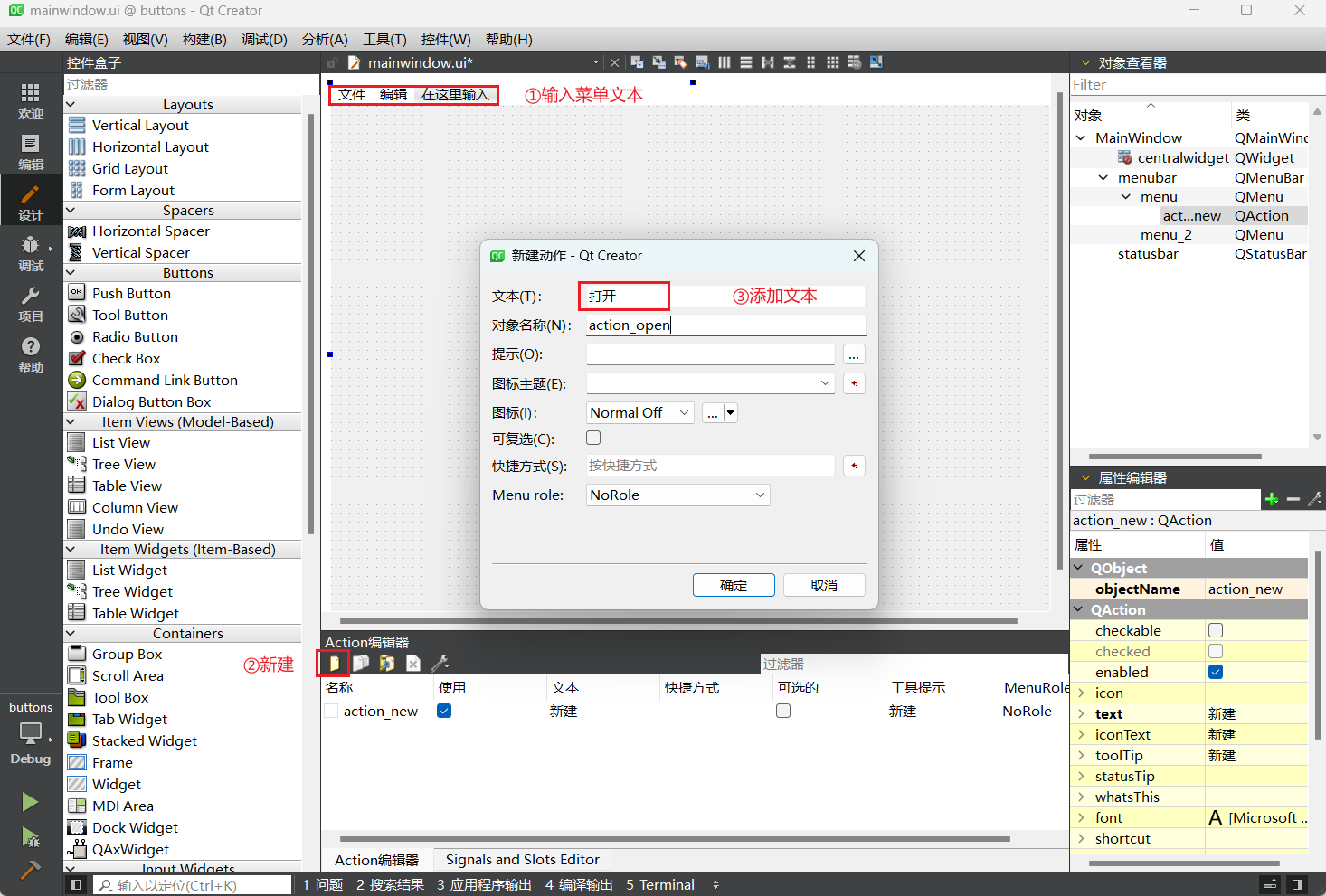Click horizontal scrollbar under form canvas
Image resolution: width=1326 pixels, height=896 pixels.
pyautogui.click(x=678, y=621)
